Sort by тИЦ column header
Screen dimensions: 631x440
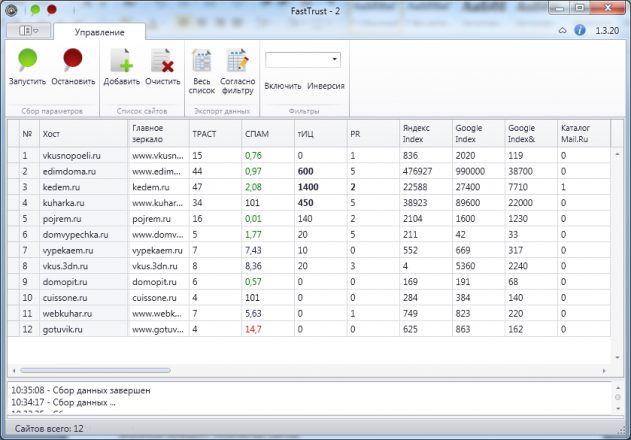pyautogui.click(x=320, y=134)
